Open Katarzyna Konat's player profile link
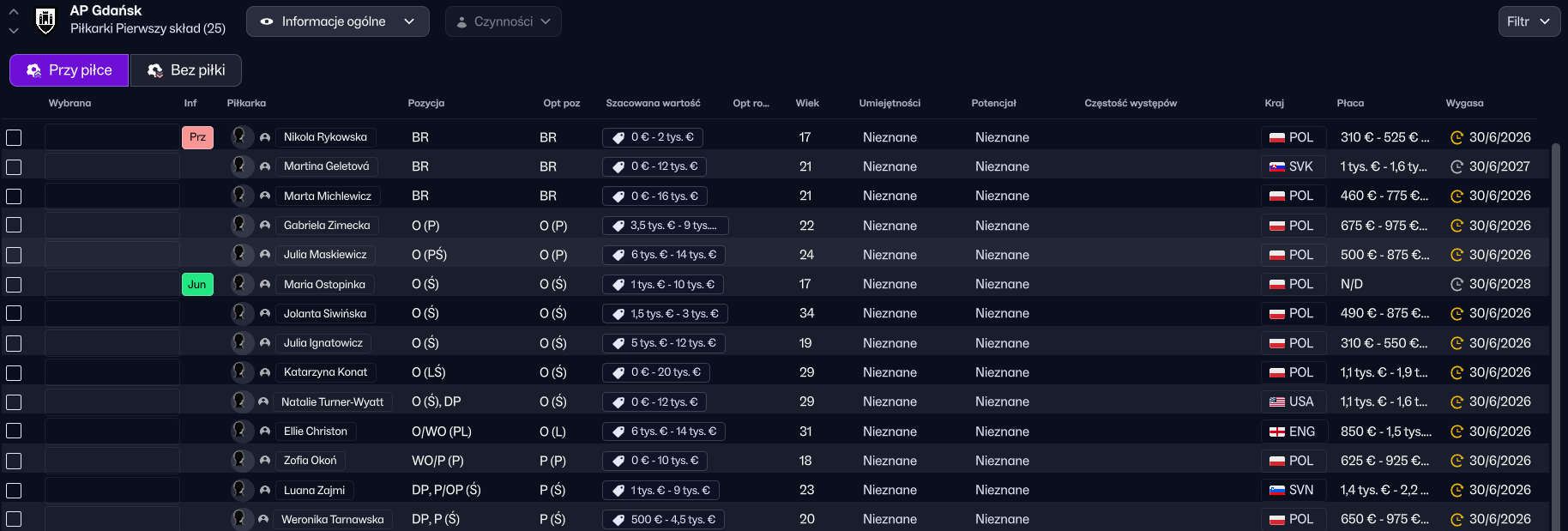Screen dimensions: 1568x531 (x=325, y=372)
